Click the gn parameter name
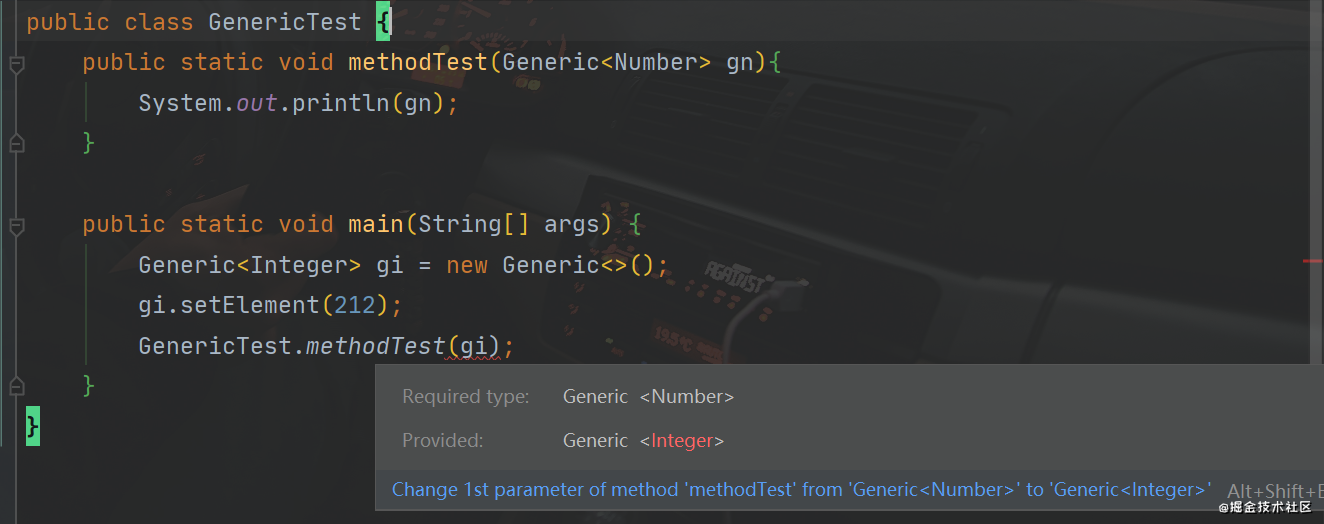The height and width of the screenshot is (524, 1324). (x=739, y=62)
